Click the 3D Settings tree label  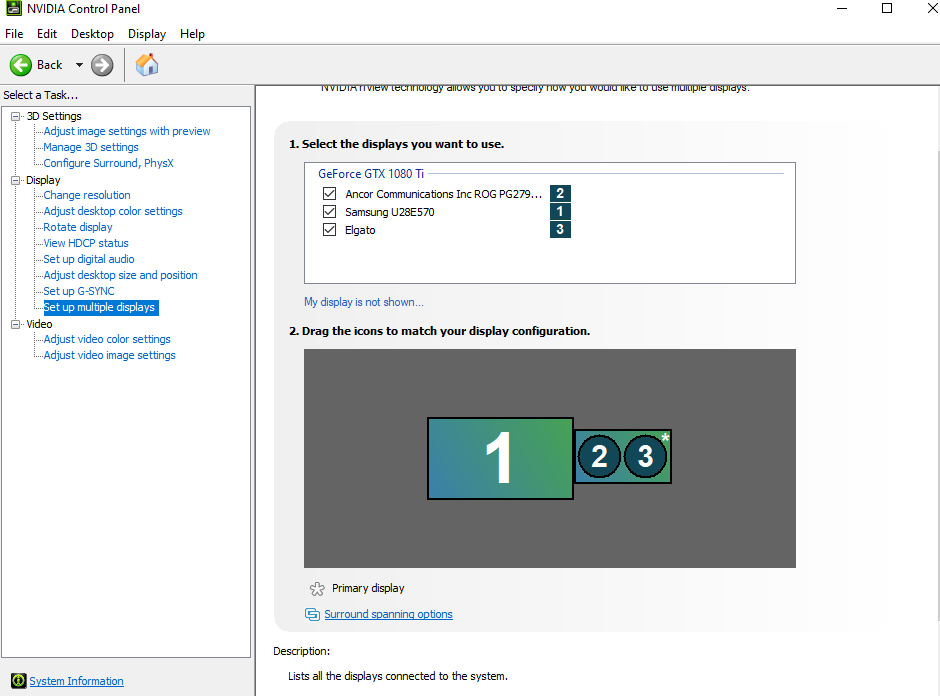[54, 116]
